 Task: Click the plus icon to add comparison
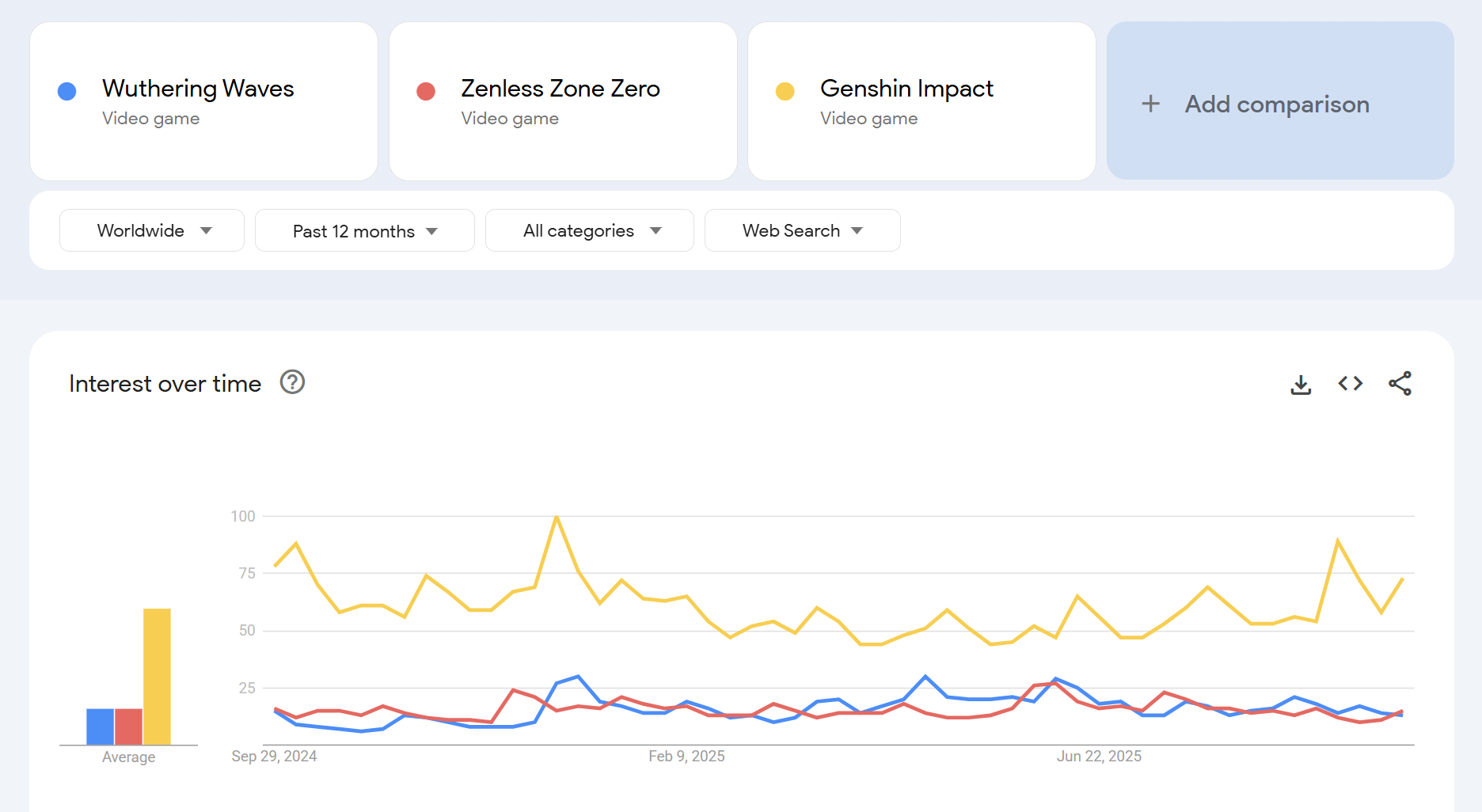pos(1150,104)
